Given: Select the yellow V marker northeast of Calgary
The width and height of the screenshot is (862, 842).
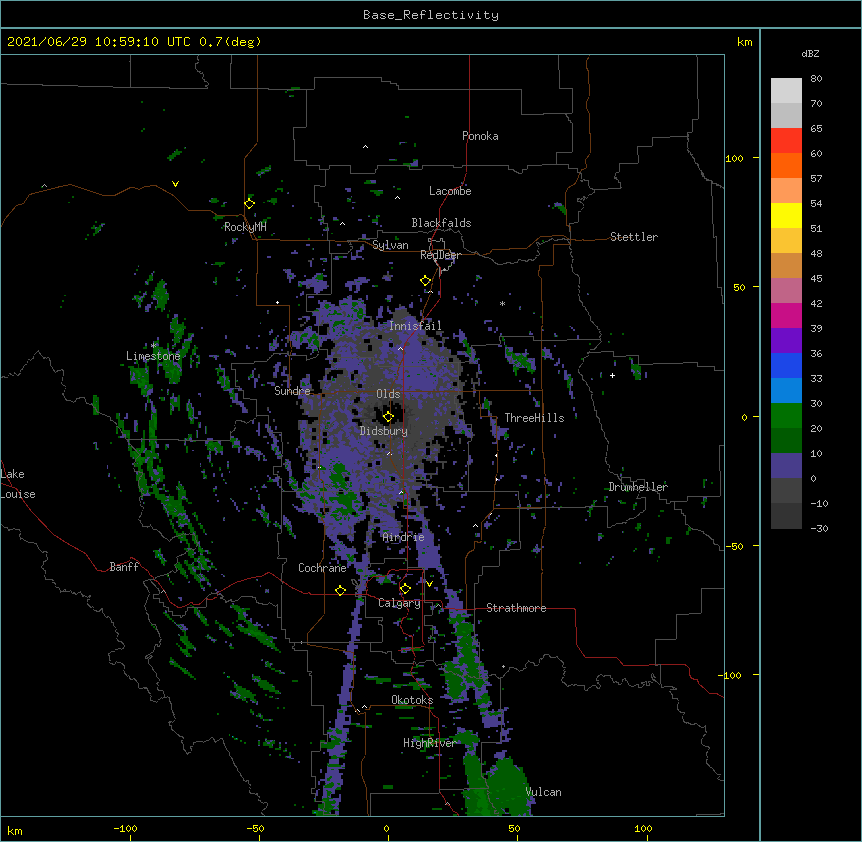Looking at the screenshot, I should click(x=429, y=584).
